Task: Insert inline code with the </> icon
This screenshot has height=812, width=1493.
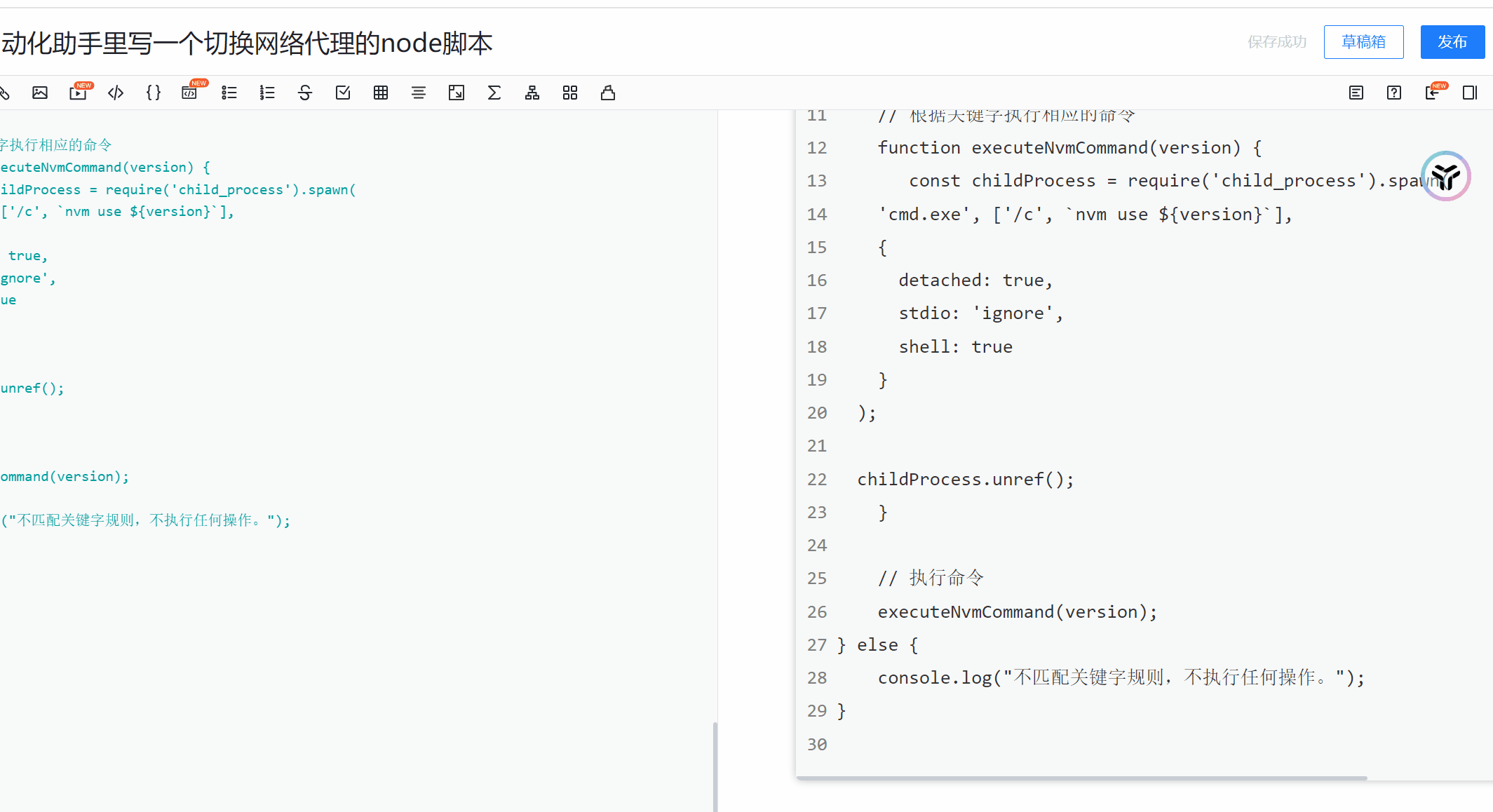Action: tap(116, 93)
